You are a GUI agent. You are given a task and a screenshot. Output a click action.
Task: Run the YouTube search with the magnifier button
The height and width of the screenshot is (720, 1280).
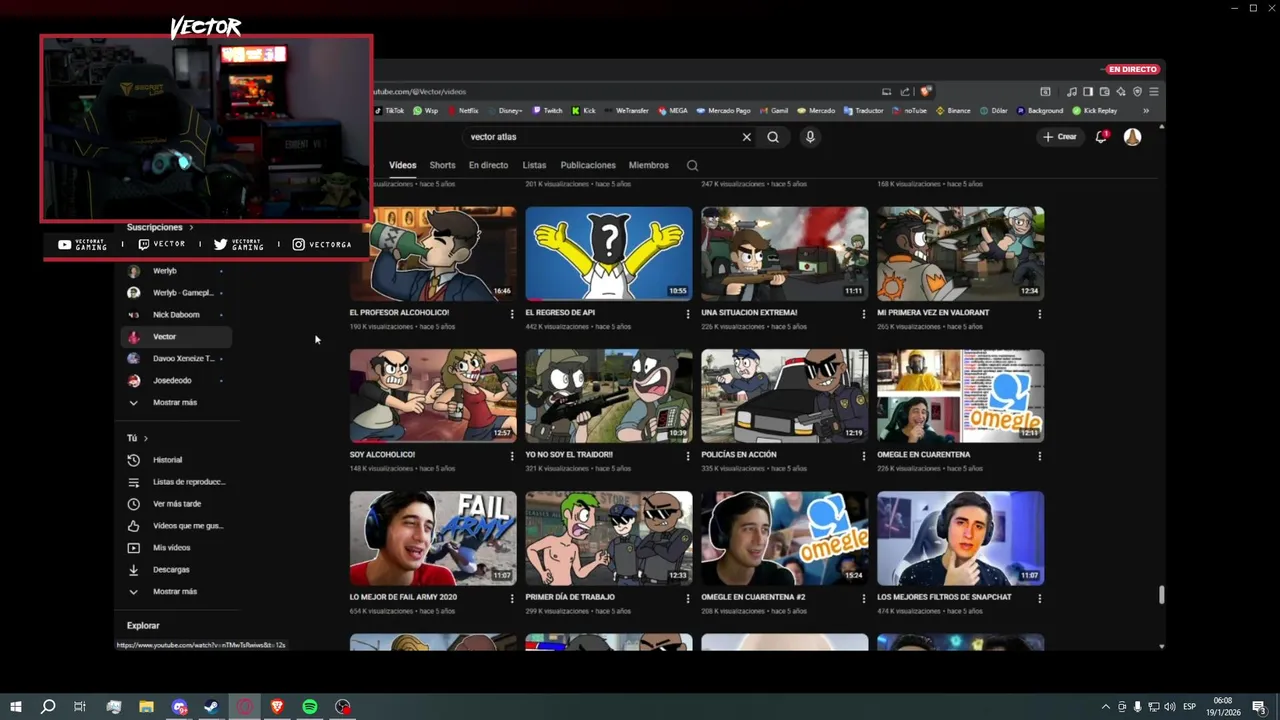[773, 137]
